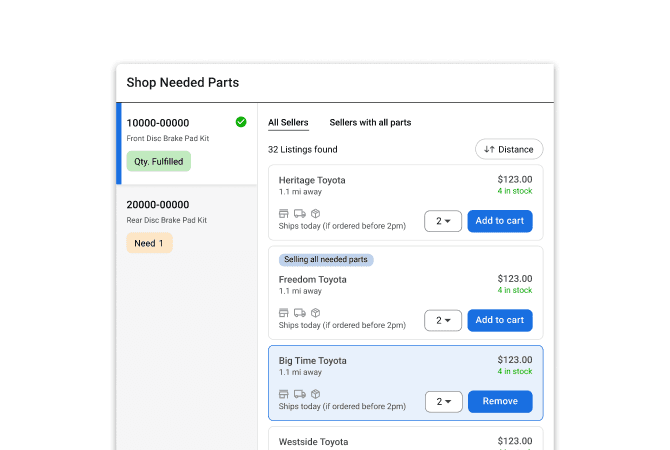Select part 20000-00000 Rear Disc Brake Pad Kit

187,226
